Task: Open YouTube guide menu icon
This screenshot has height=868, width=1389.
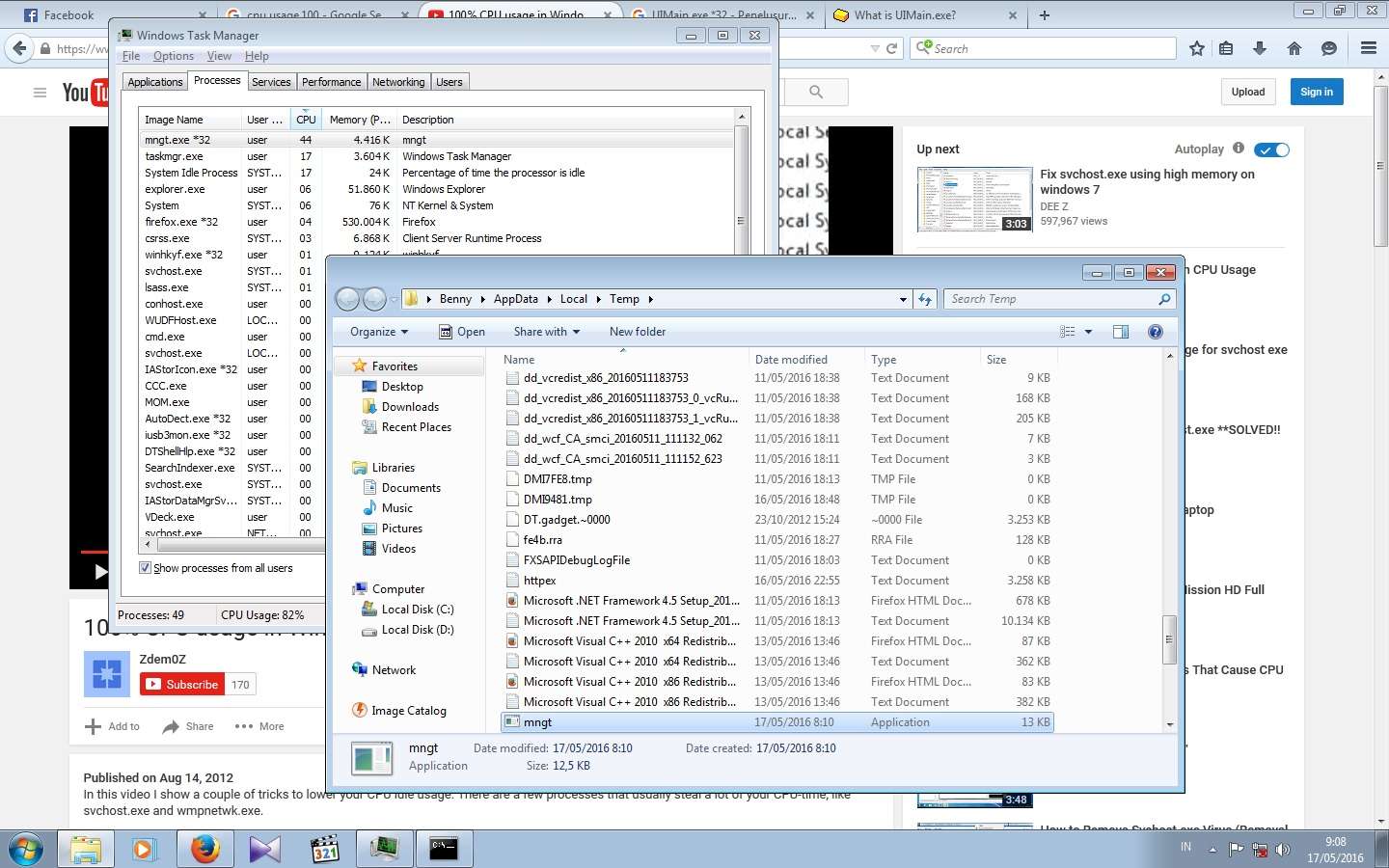Action: (40, 93)
